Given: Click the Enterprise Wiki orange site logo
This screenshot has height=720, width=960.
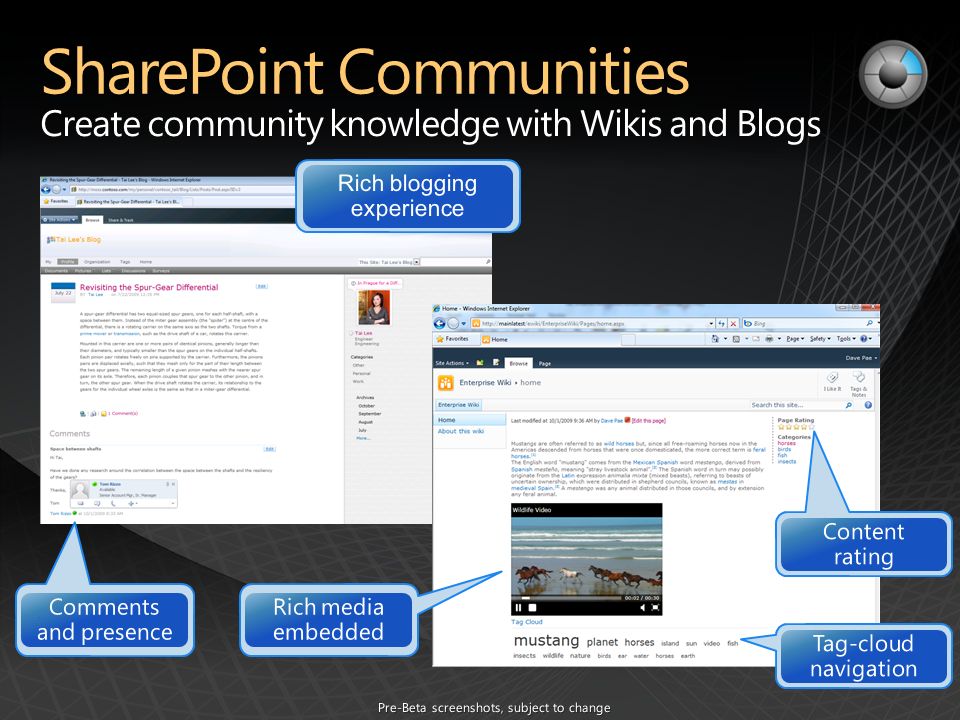Looking at the screenshot, I should pos(445,383).
